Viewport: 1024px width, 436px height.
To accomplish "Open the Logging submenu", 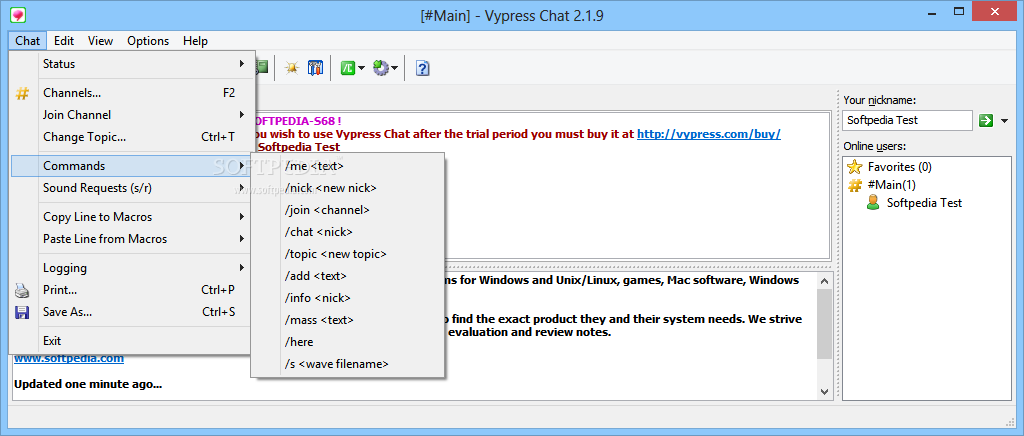I will tap(131, 268).
